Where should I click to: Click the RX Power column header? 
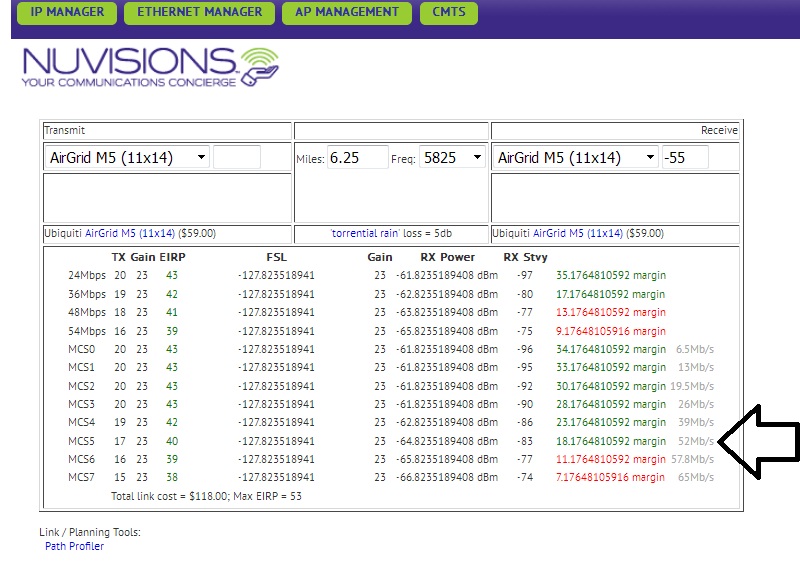click(447, 257)
